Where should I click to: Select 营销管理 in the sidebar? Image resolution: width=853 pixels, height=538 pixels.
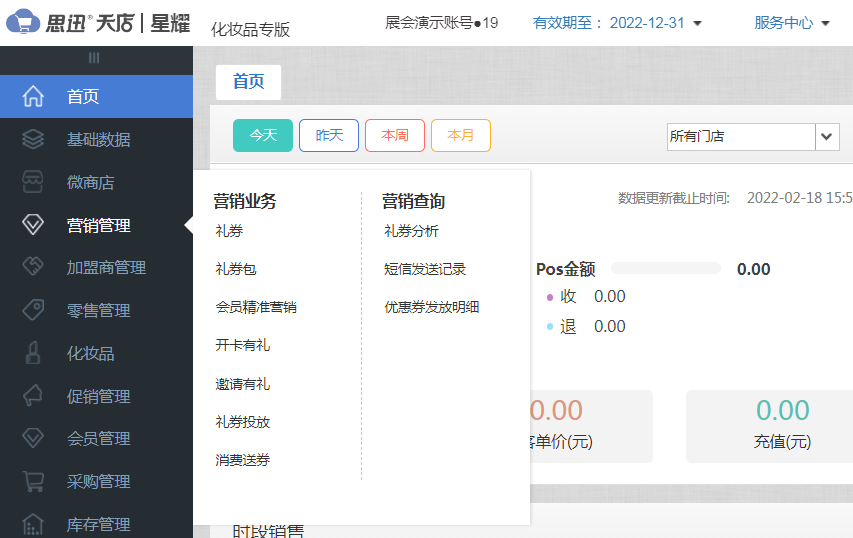click(96, 225)
